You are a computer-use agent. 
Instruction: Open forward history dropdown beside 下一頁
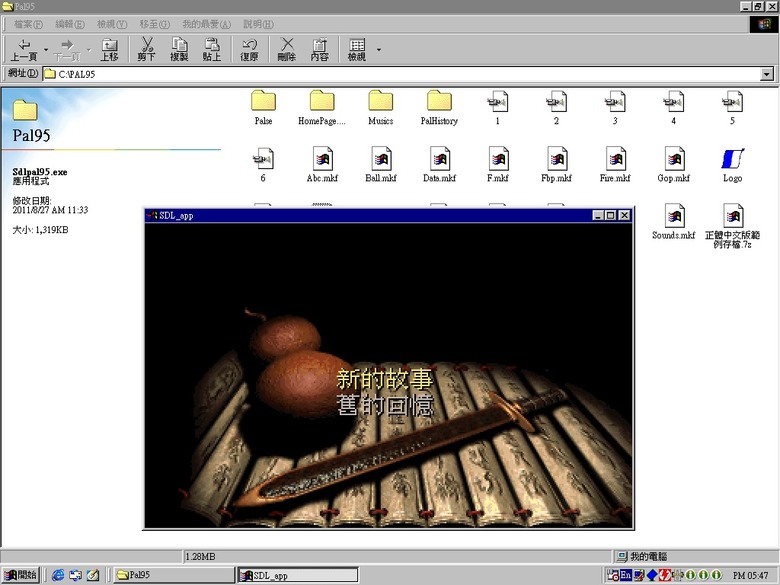(89, 50)
